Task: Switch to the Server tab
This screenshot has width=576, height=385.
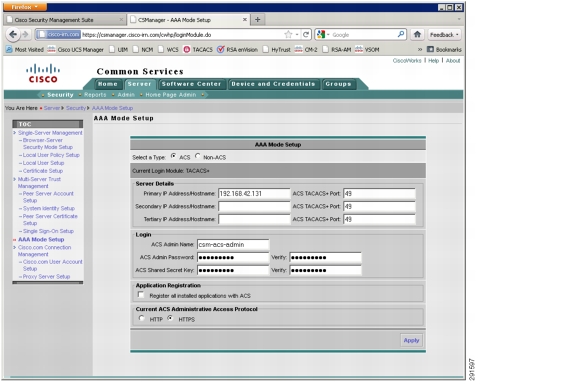Action: 140,84
